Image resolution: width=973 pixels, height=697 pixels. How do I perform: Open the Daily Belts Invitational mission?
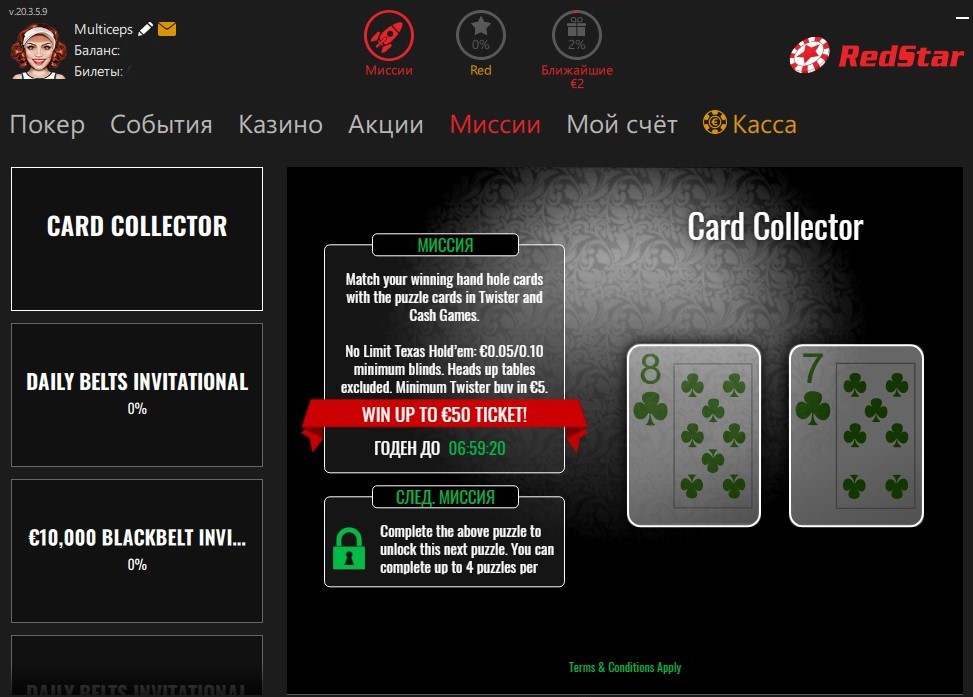137,395
